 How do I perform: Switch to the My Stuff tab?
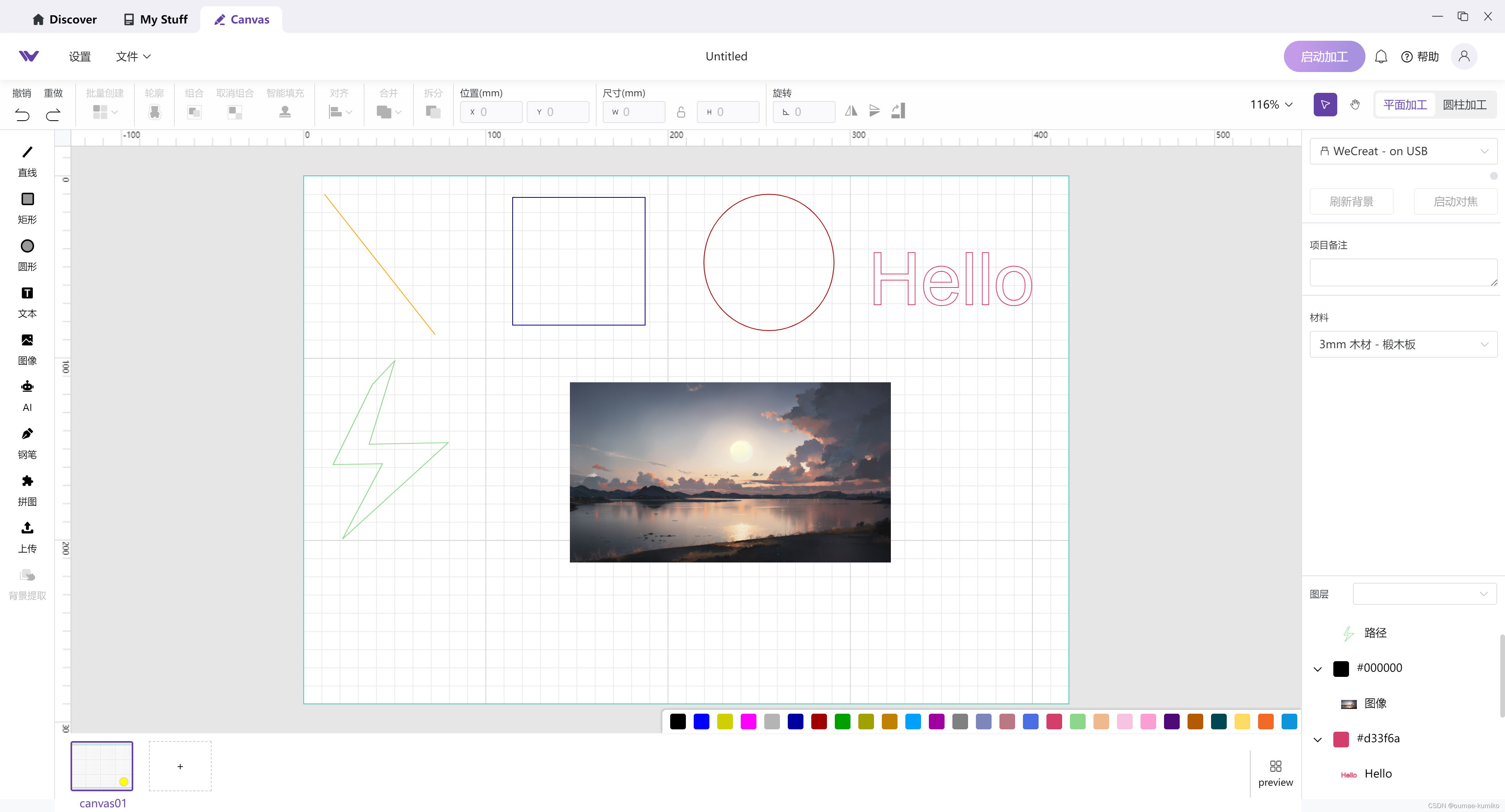156,19
